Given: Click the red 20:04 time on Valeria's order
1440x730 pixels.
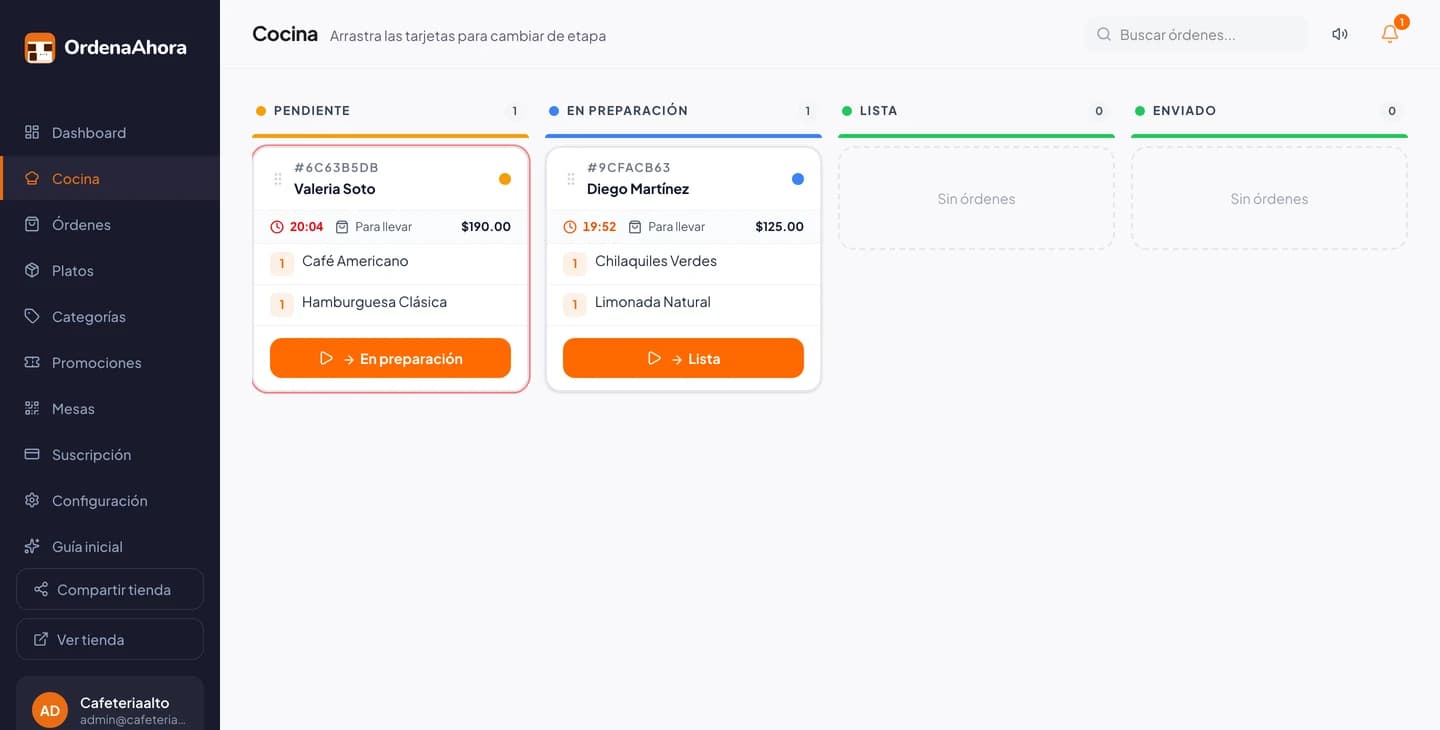Looking at the screenshot, I should point(307,227).
